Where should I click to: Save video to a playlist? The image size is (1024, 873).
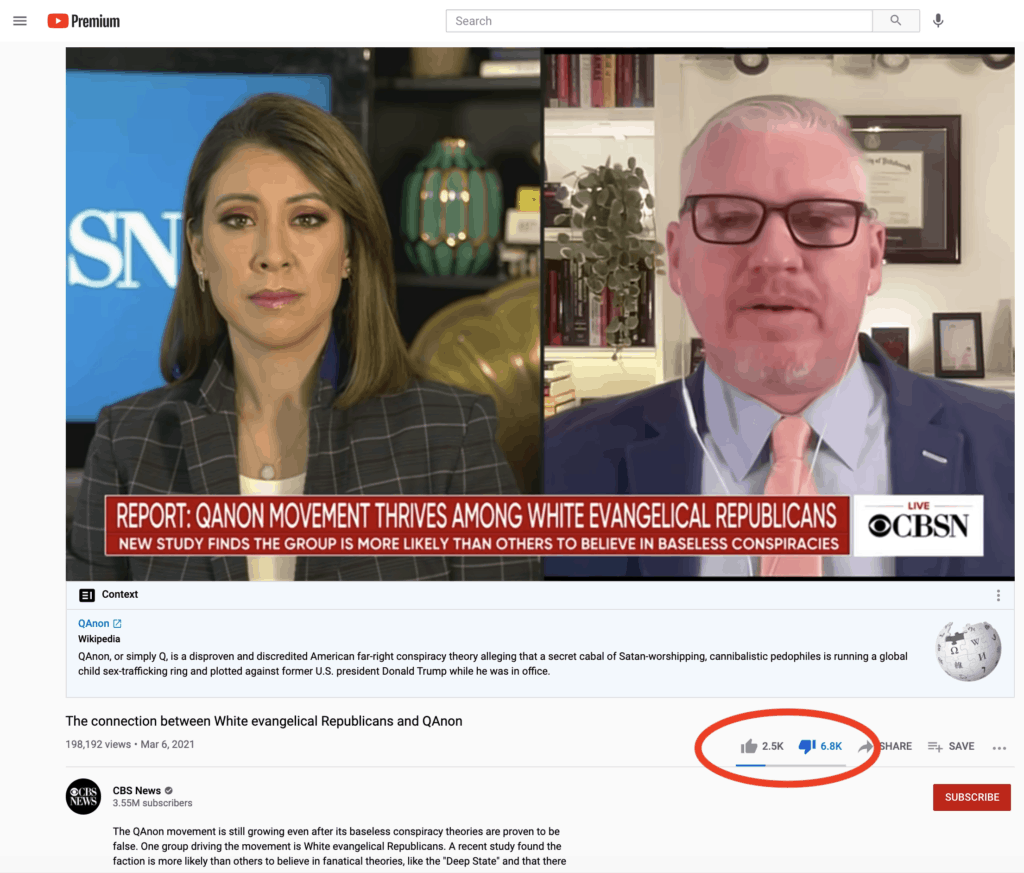[950, 746]
